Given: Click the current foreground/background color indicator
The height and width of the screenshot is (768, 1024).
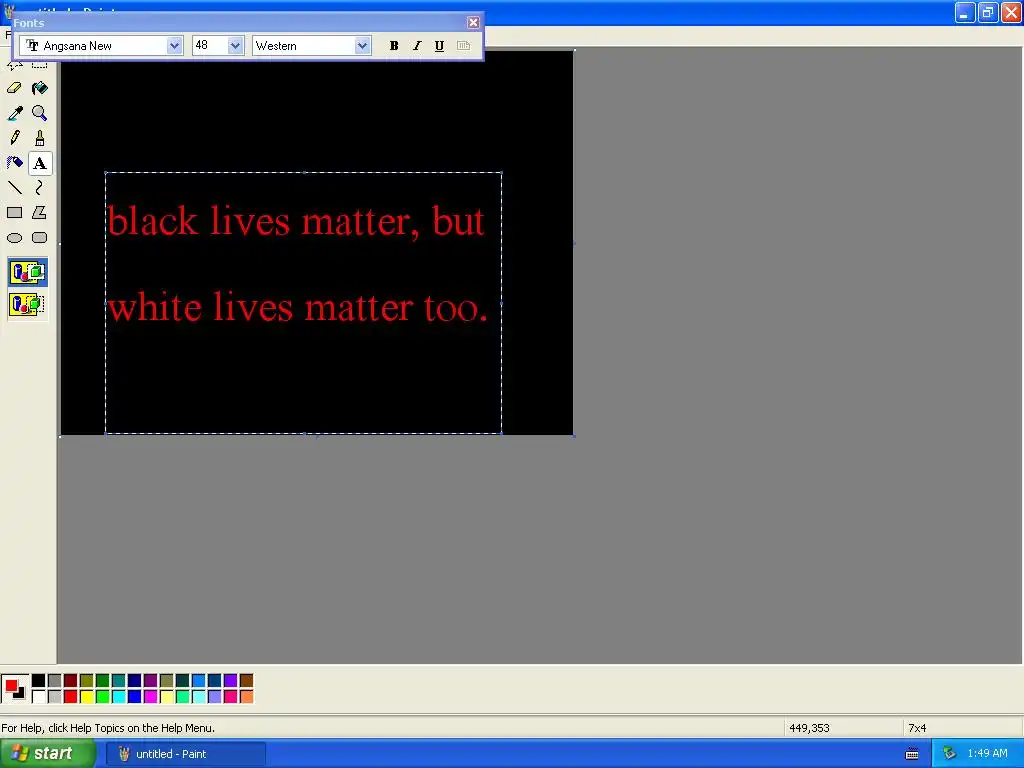Looking at the screenshot, I should click(x=14, y=689).
